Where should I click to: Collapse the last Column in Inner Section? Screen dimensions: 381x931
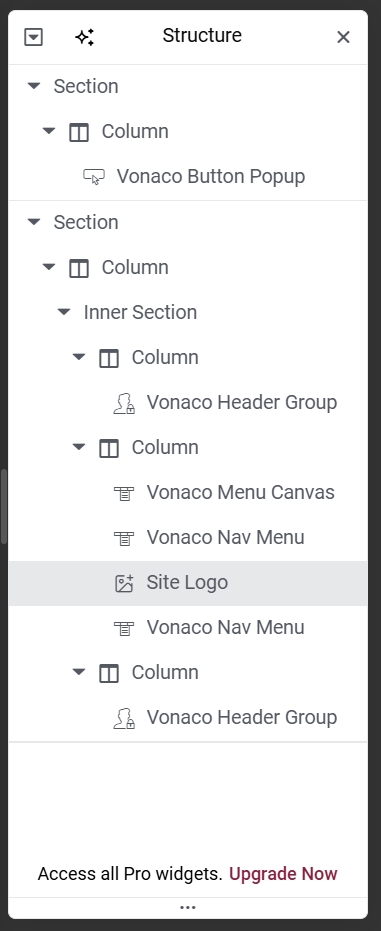(x=79, y=672)
